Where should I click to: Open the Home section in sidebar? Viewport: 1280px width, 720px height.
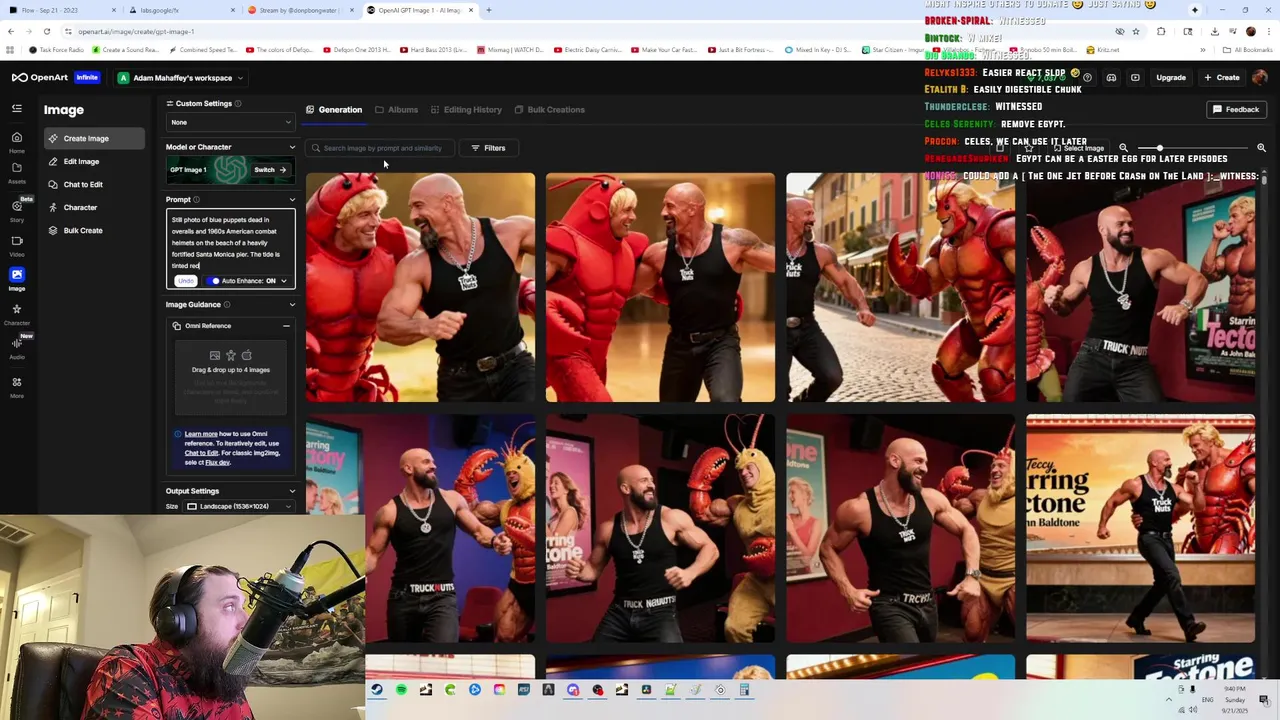[16, 142]
